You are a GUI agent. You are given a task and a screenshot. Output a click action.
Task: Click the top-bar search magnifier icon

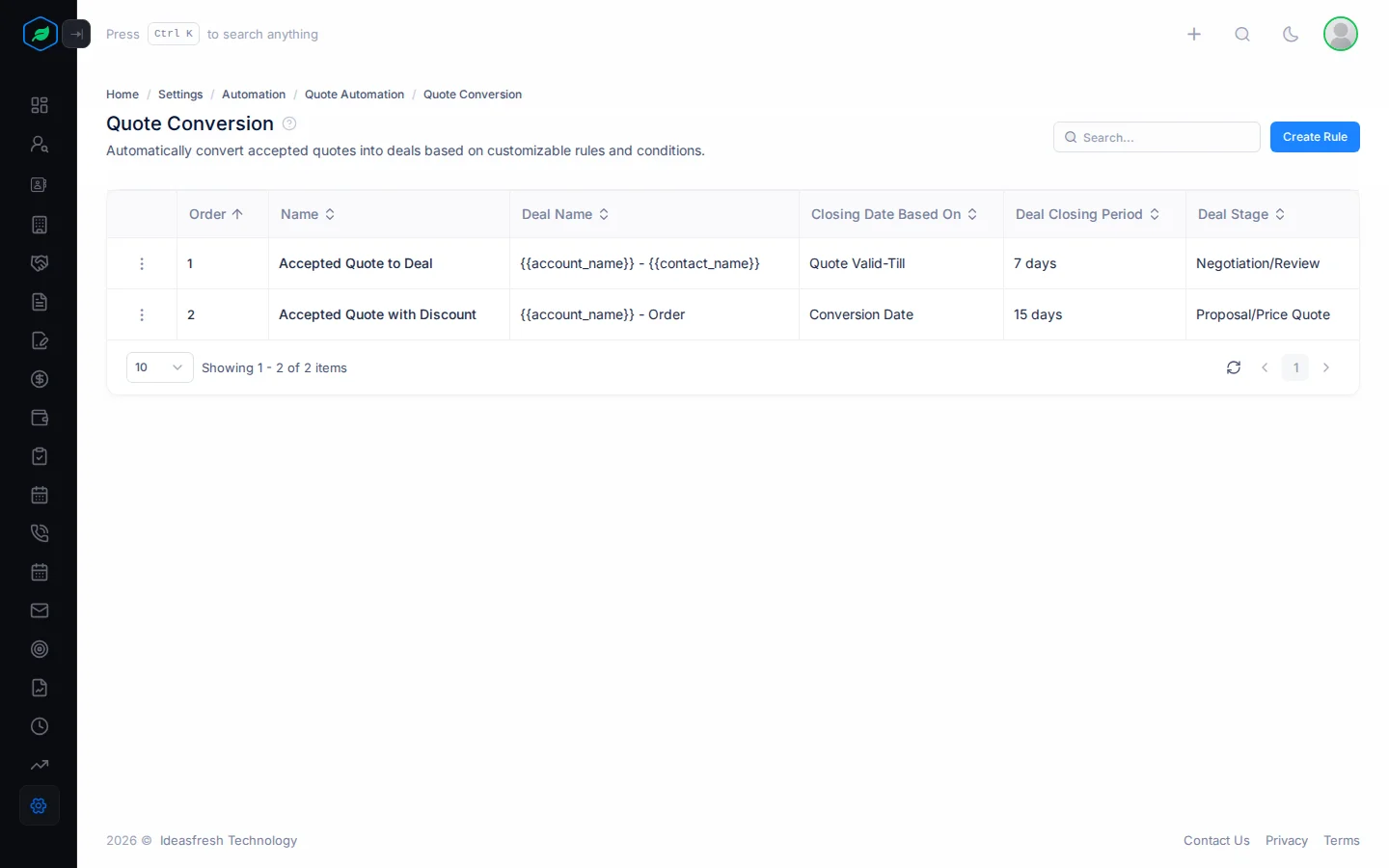click(1242, 34)
